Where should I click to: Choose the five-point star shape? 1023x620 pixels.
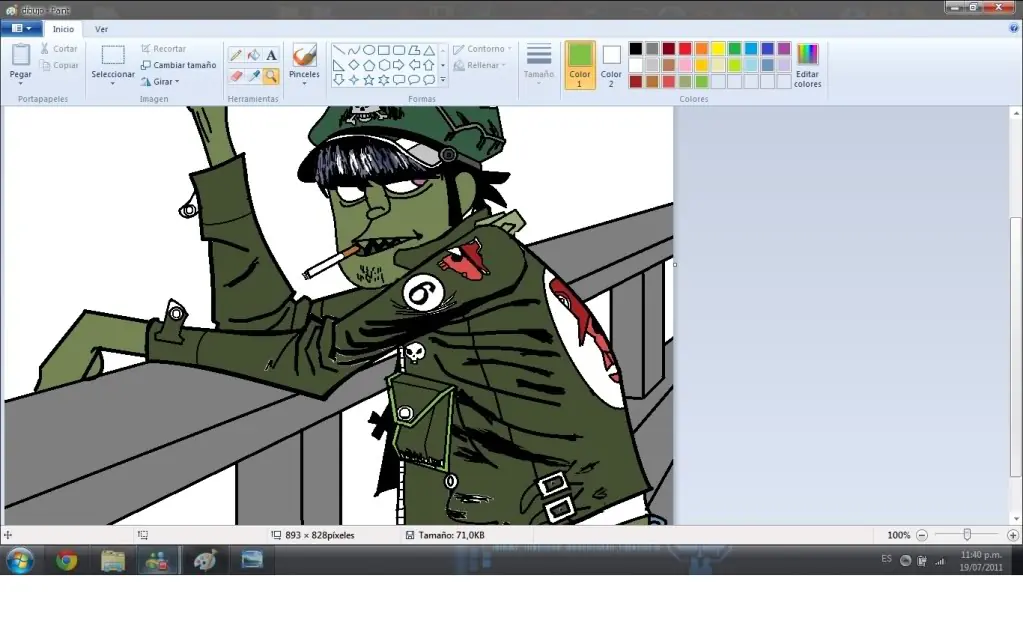(x=369, y=80)
